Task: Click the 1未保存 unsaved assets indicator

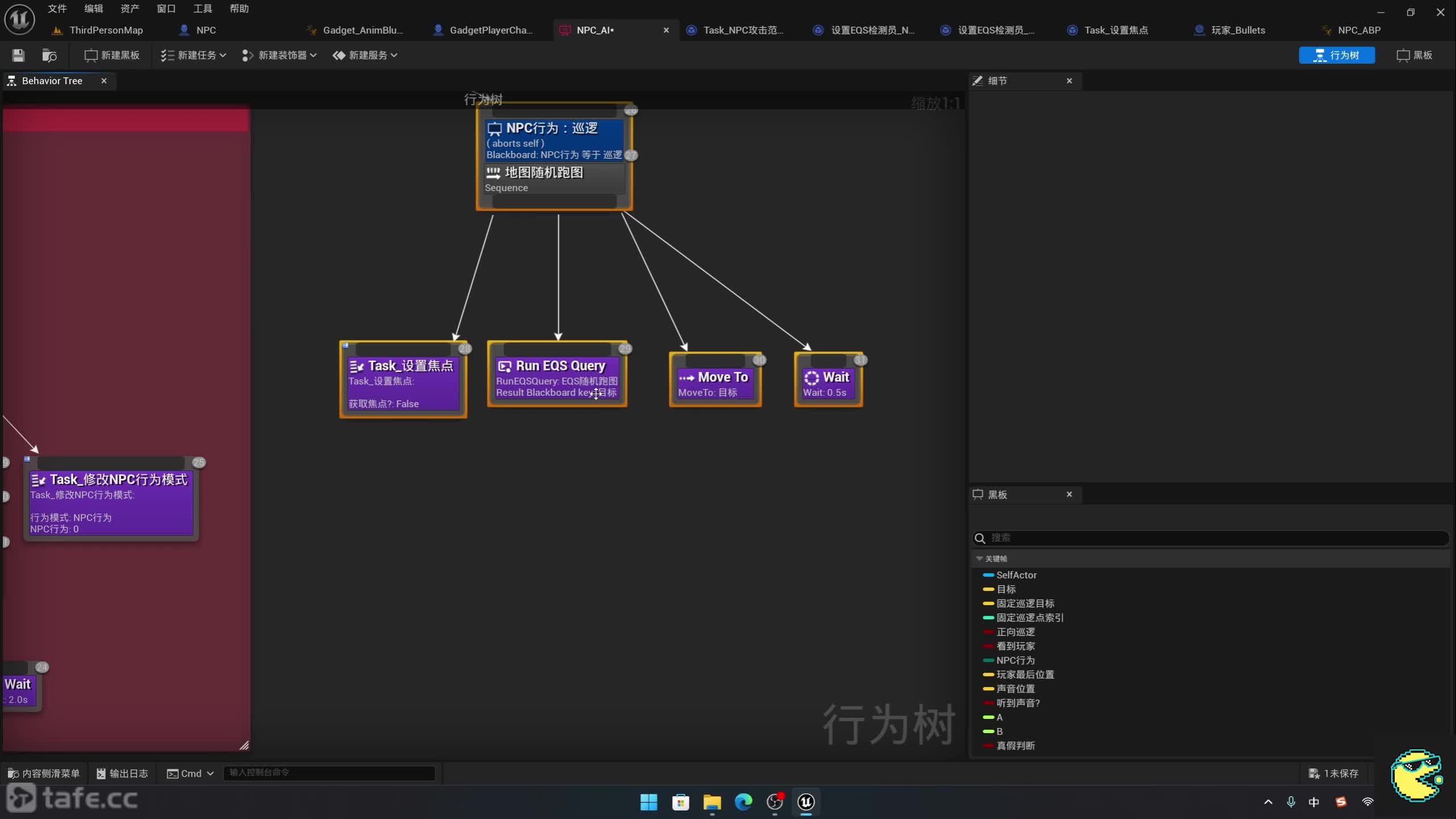Action: (1333, 773)
